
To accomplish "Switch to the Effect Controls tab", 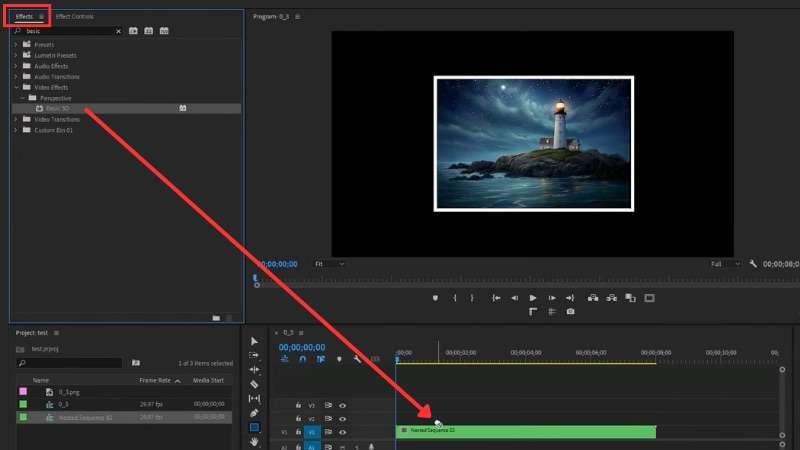I will pos(74,16).
